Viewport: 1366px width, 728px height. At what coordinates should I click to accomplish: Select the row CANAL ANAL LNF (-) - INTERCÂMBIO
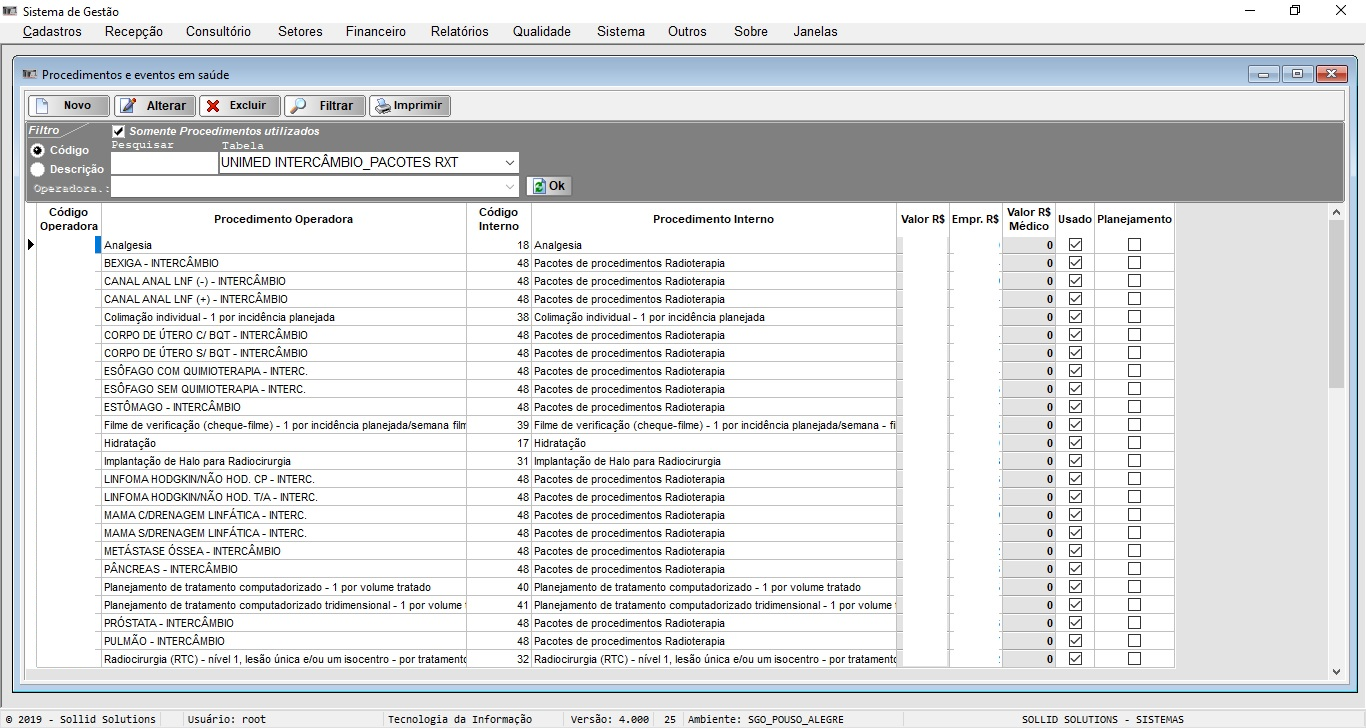click(x=606, y=281)
